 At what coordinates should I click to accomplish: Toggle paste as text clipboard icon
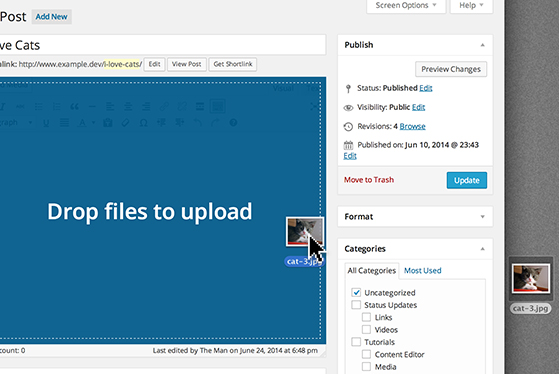click(108, 123)
